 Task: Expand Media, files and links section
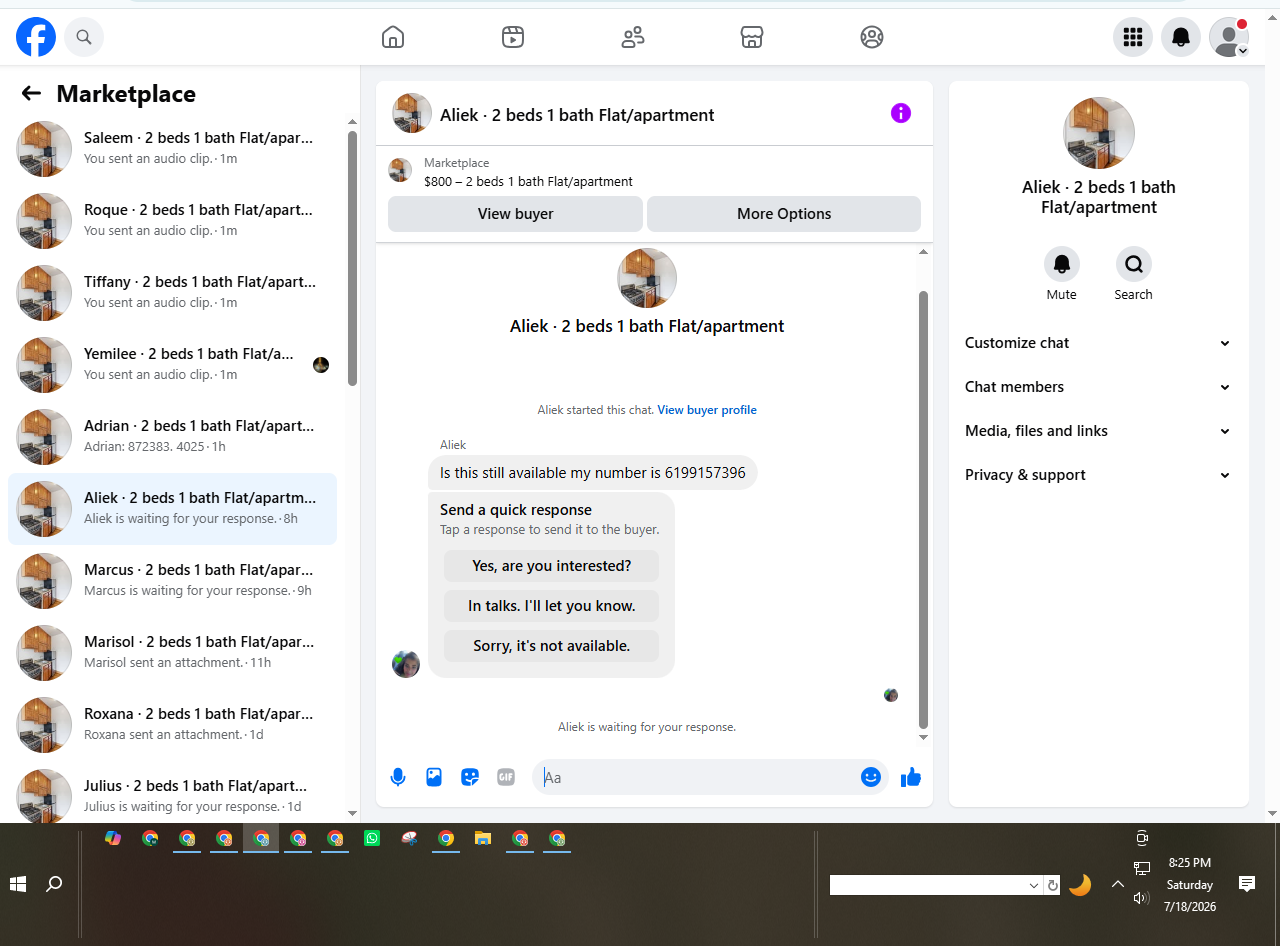coord(1099,431)
